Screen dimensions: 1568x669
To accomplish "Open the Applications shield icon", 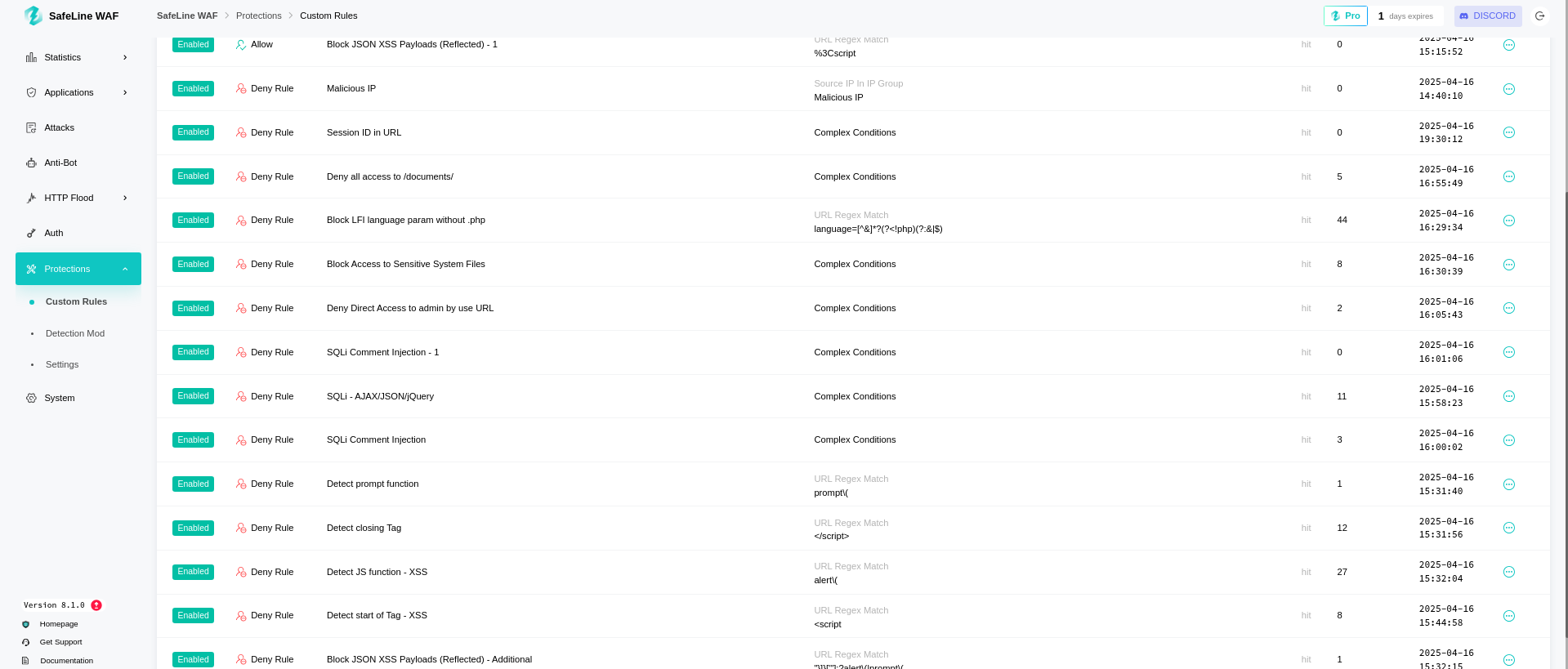I will [31, 92].
